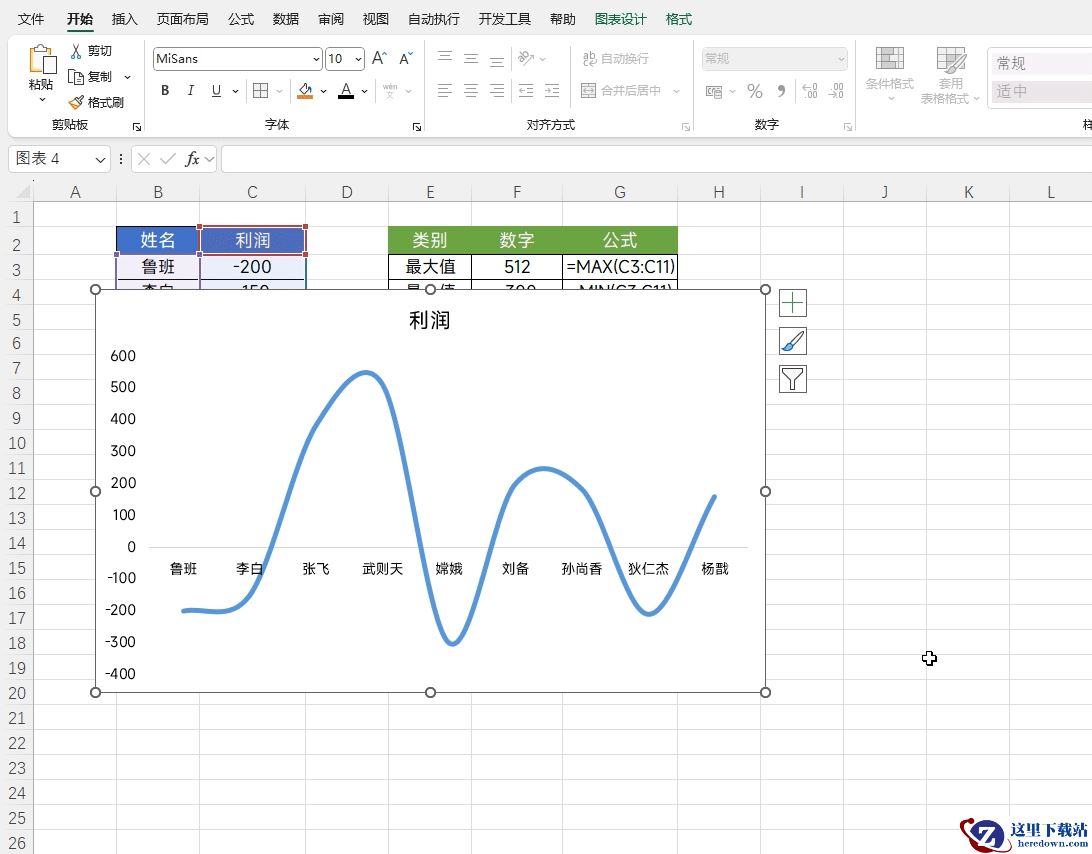Open the font name MiSans dropdown
Viewport: 1092px width, 854px height.
click(x=316, y=59)
